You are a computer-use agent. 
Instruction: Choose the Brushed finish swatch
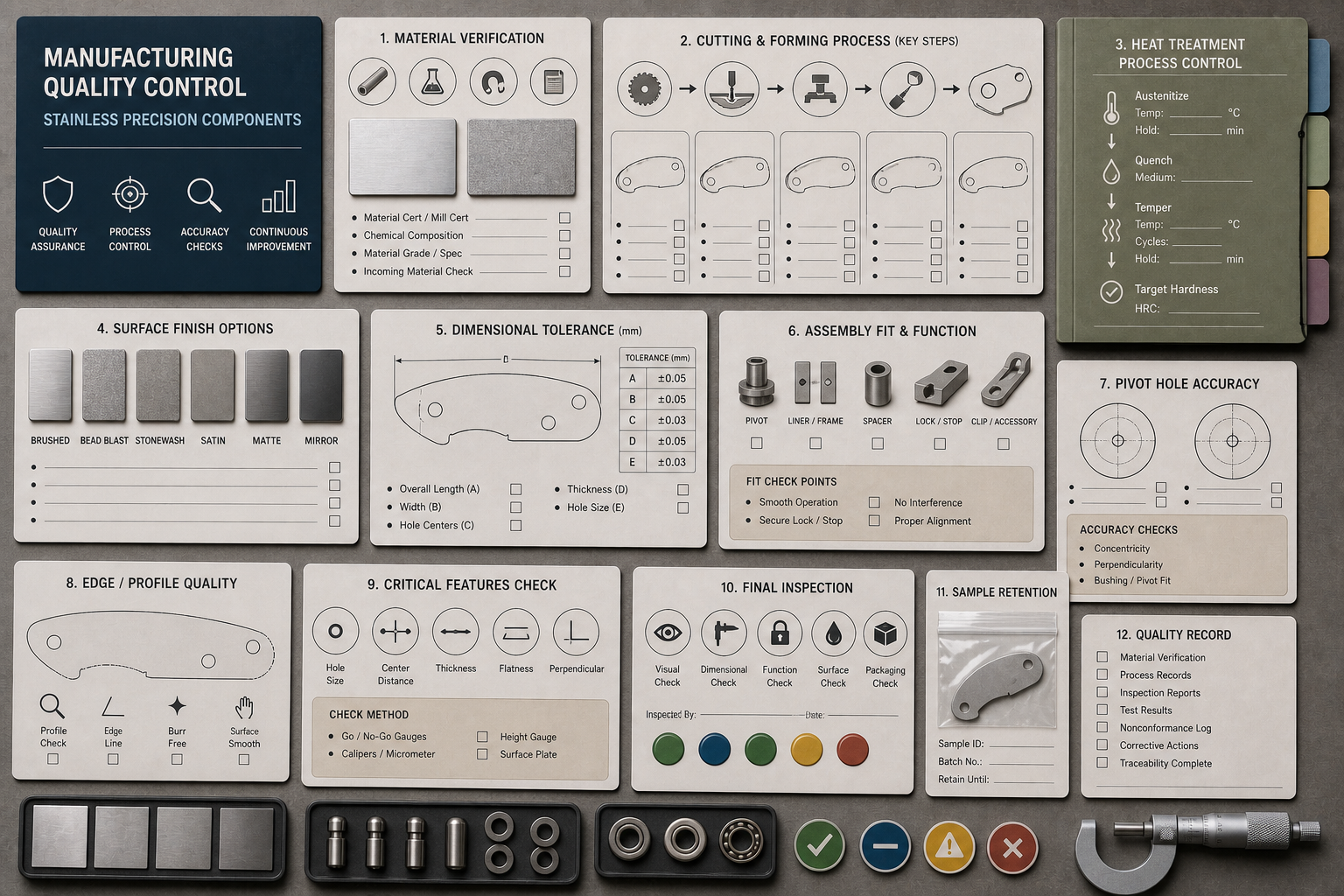click(x=51, y=387)
